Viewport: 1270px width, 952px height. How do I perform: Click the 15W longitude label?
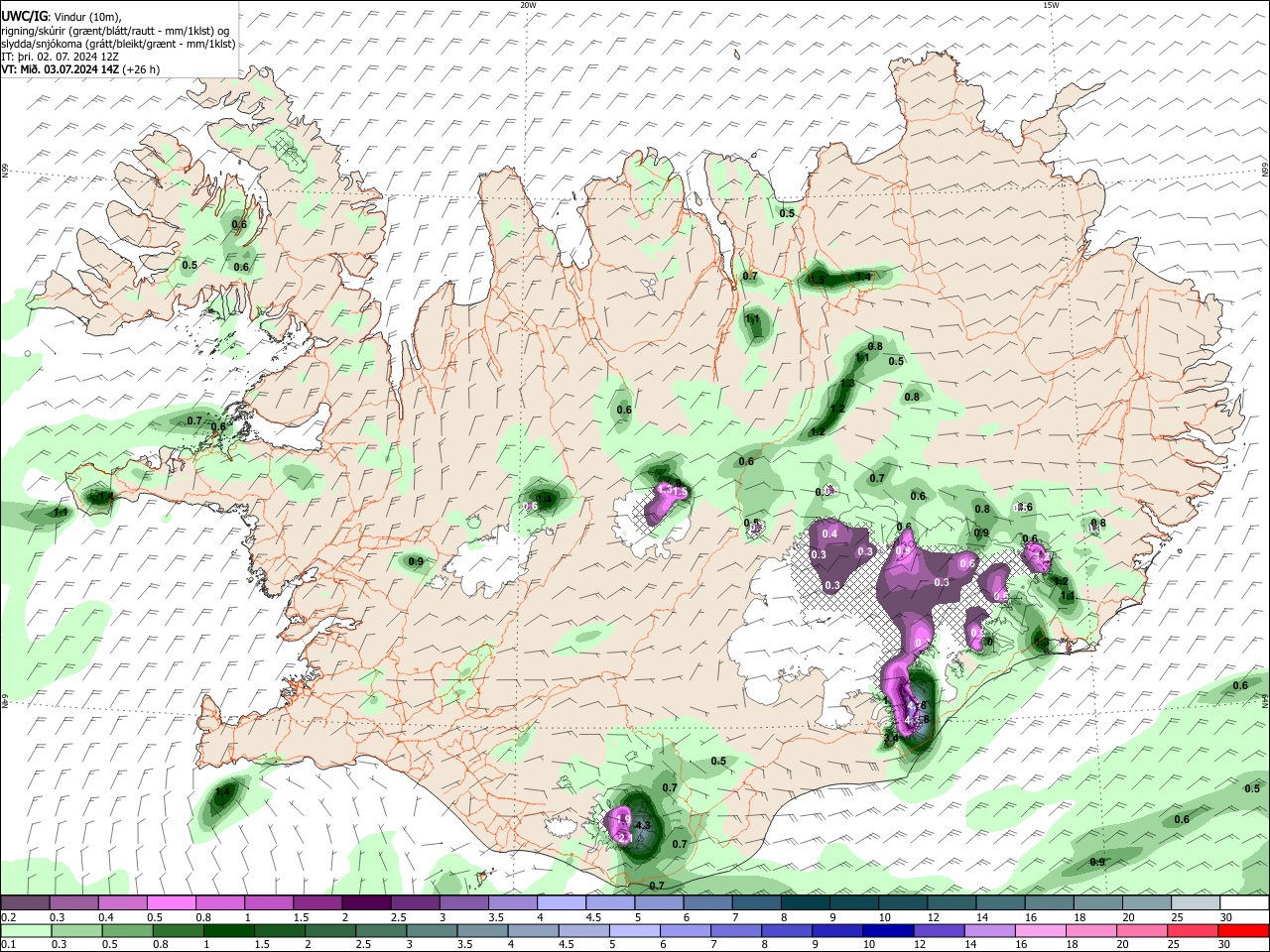1051,5
